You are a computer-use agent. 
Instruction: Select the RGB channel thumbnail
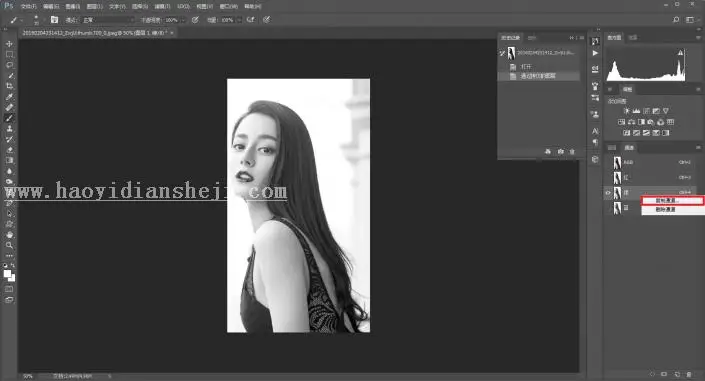[617, 162]
